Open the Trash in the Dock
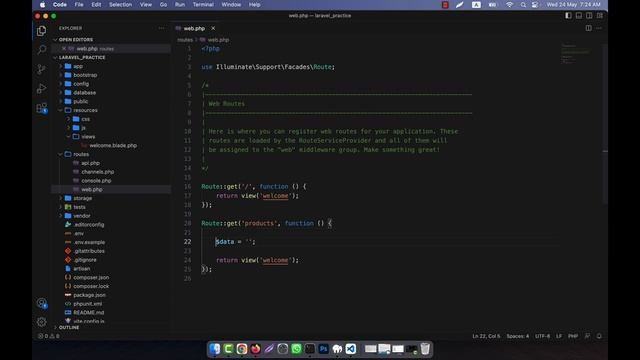Viewport: 640px width, 360px height. coord(425,349)
